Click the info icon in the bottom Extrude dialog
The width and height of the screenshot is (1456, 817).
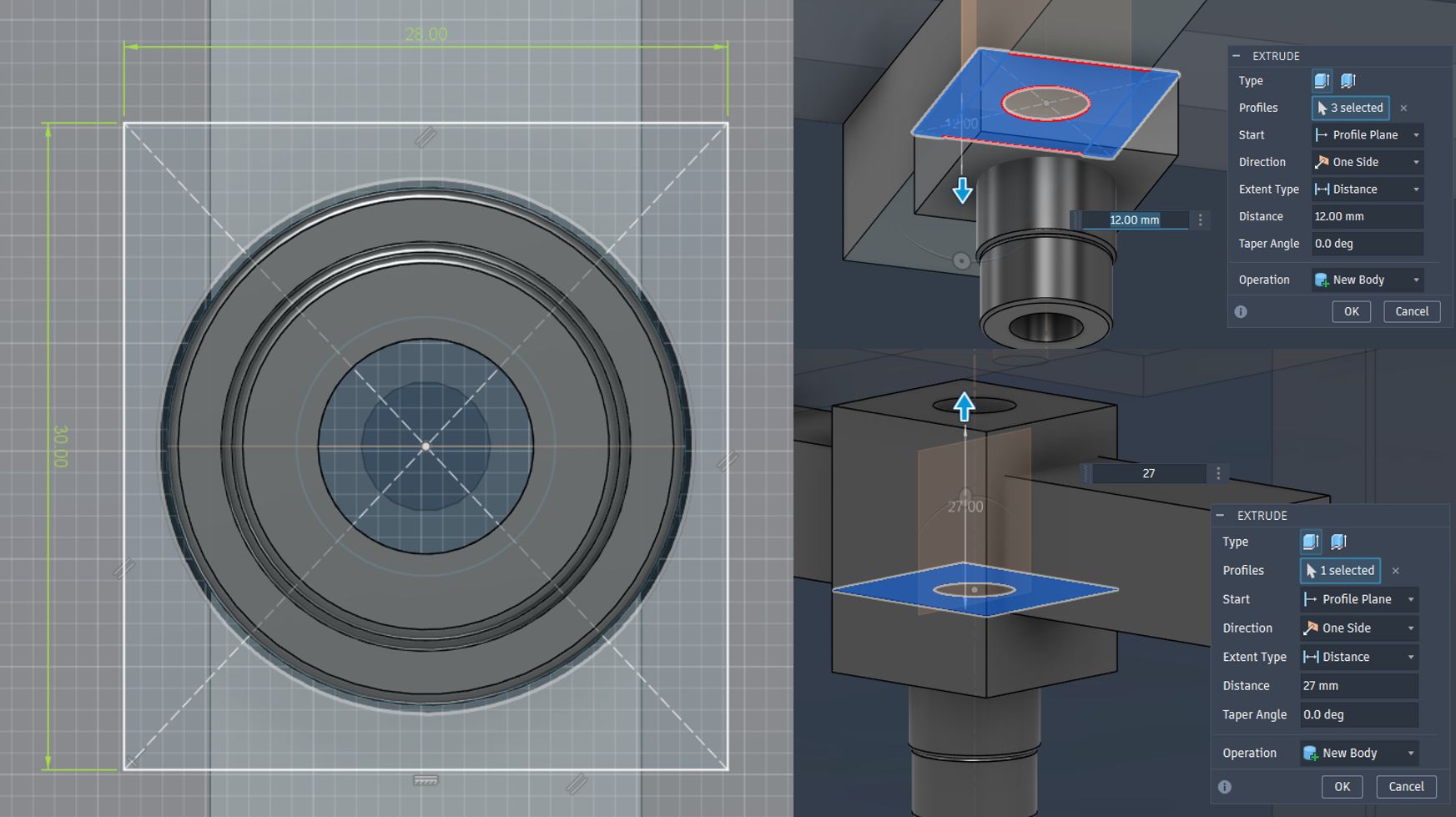[1225, 787]
